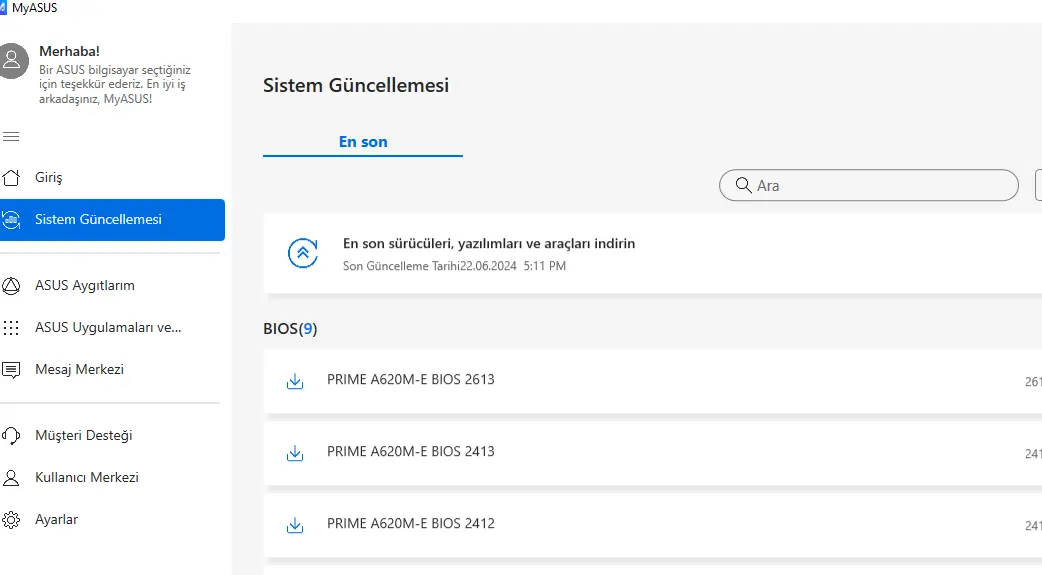The width and height of the screenshot is (1042, 575).
Task: Download PRIME A620M-E BIOS 2413
Action: [x=294, y=453]
